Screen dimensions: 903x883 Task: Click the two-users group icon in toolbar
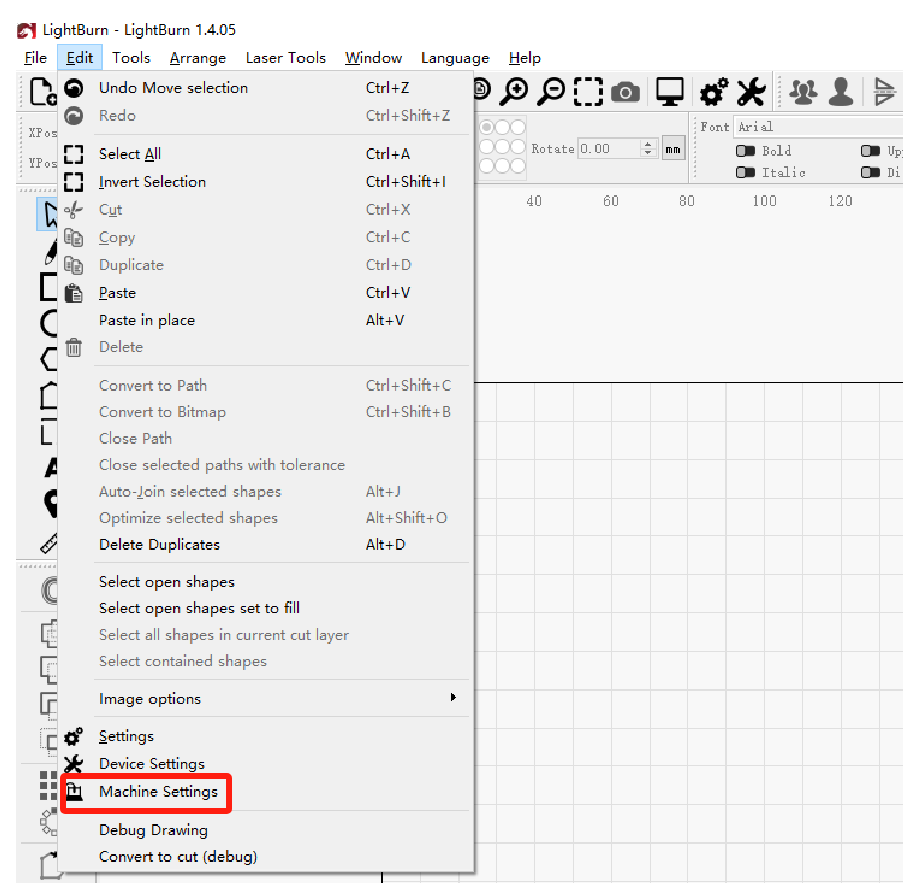click(x=803, y=92)
